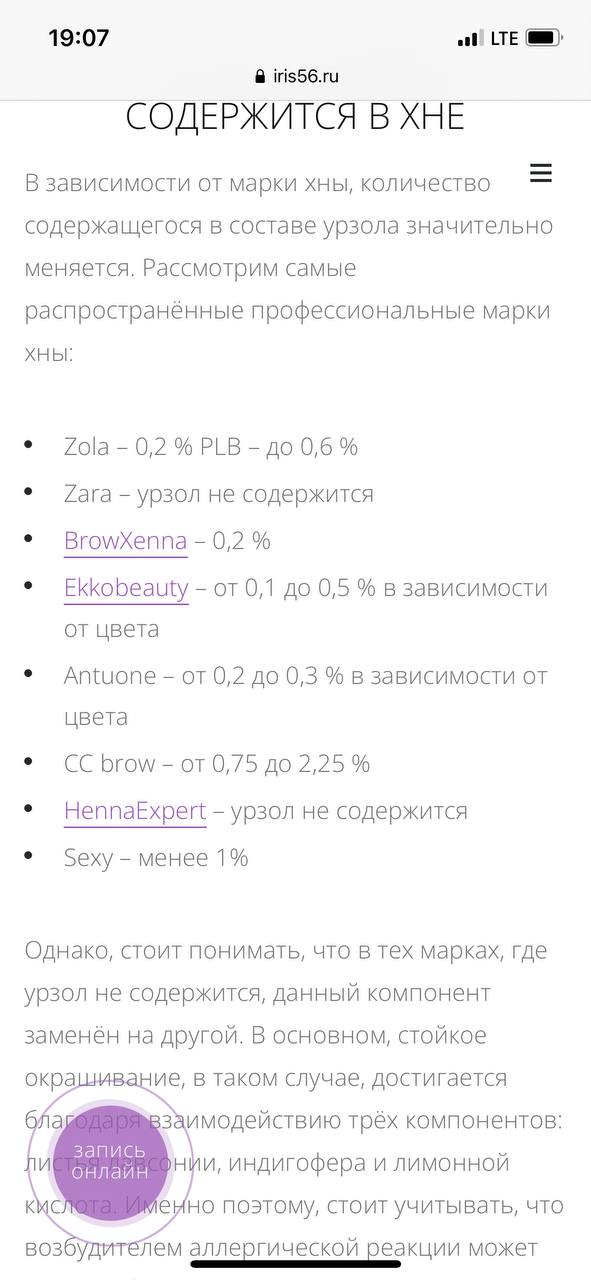
Task: Tap the Sexy – менее 1% list item
Action: 156,858
